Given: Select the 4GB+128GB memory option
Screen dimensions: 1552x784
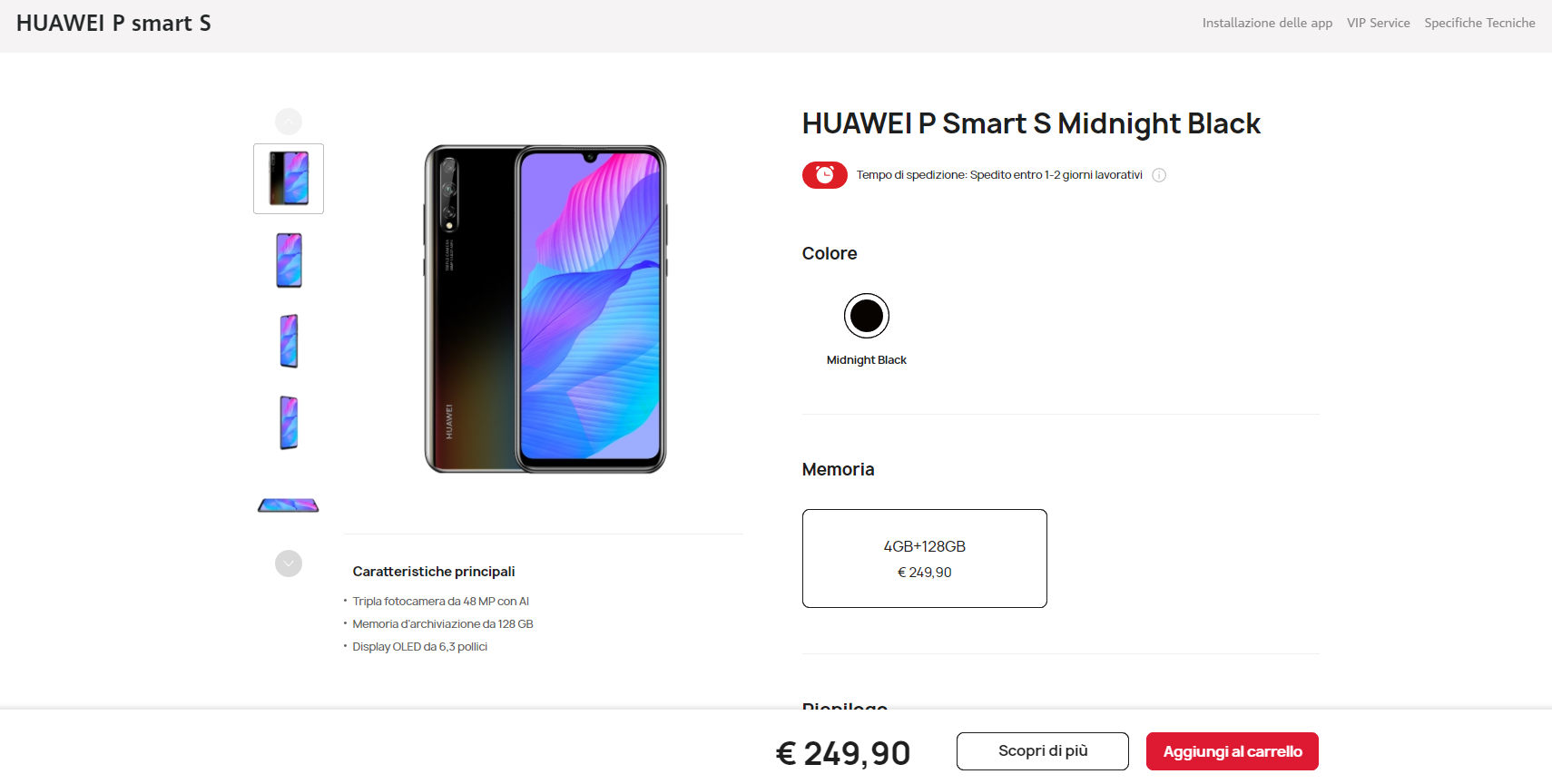Looking at the screenshot, I should pyautogui.click(x=925, y=558).
